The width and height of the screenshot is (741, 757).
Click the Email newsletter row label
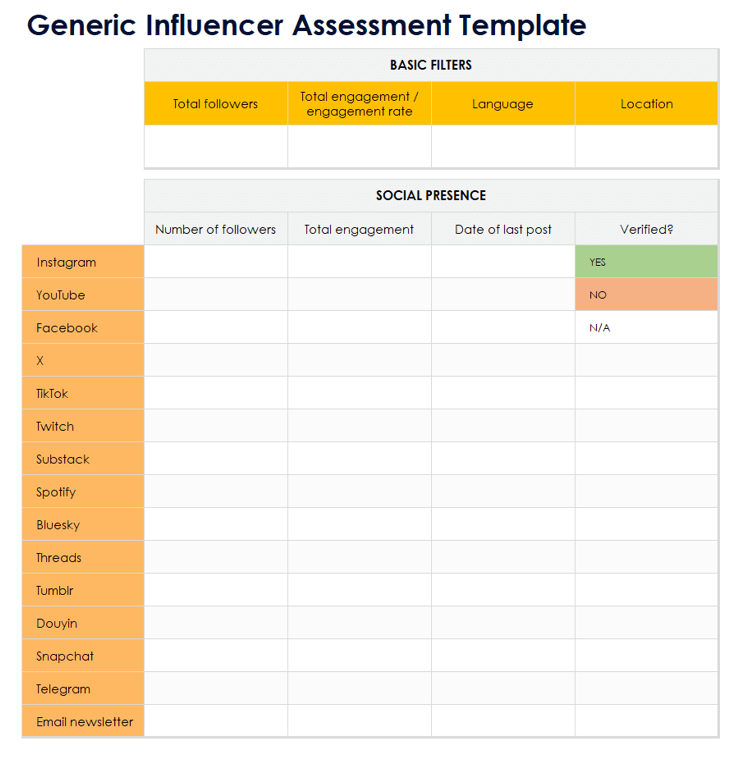[x=83, y=721]
